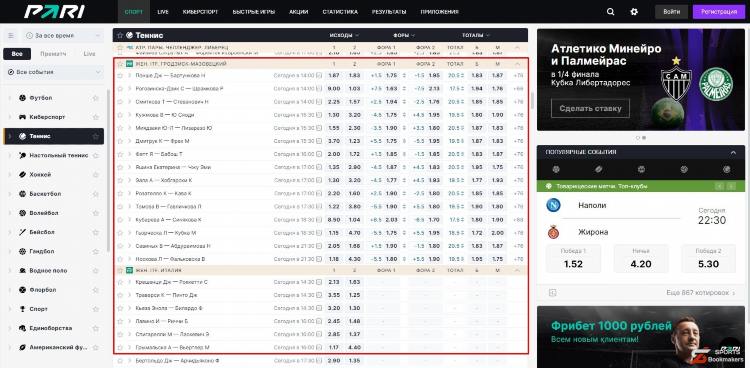Select Гандбол icon in sidebar
This screenshot has height=368, width=750.
(22, 251)
